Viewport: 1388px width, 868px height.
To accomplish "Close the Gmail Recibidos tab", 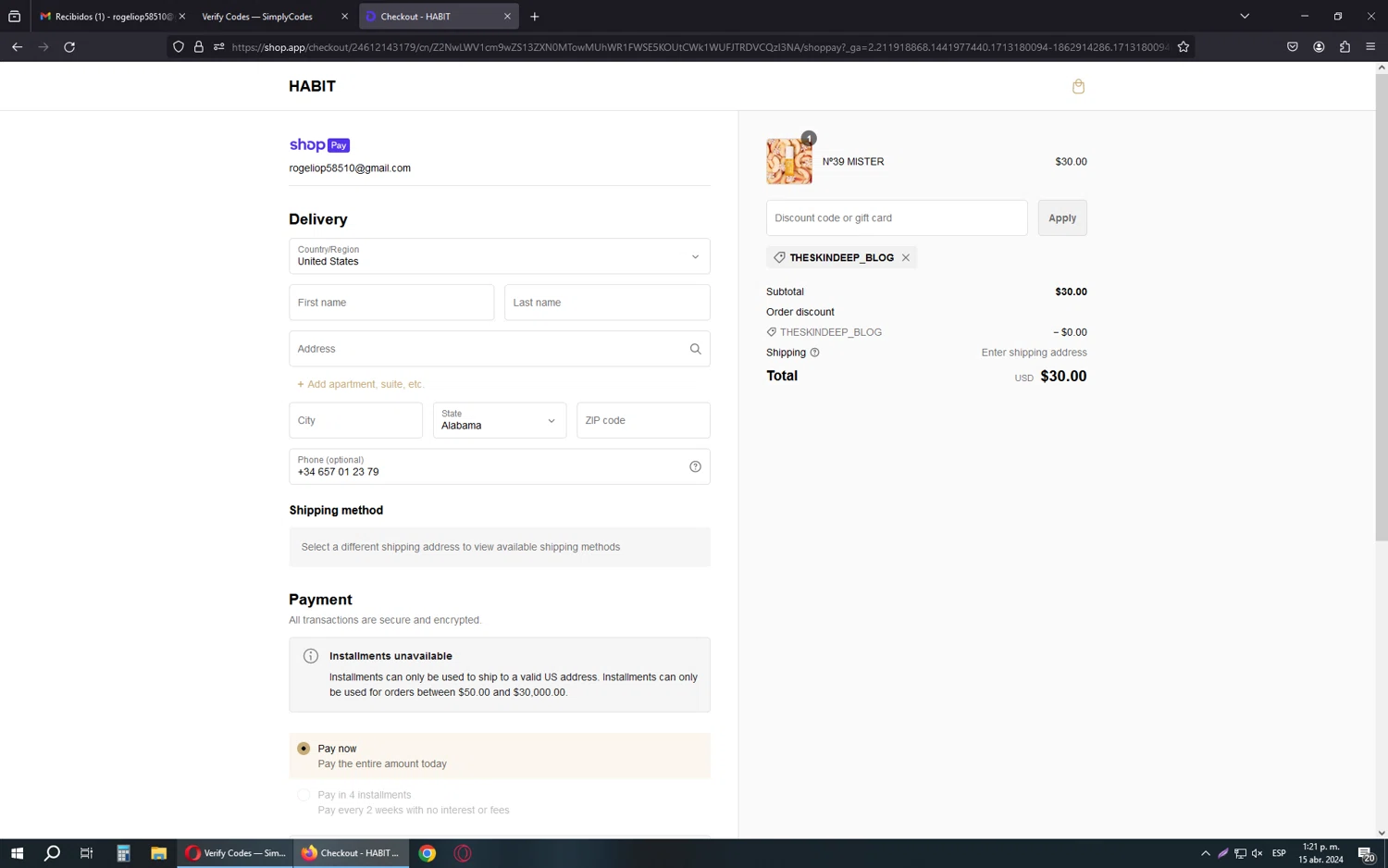I will [181, 17].
